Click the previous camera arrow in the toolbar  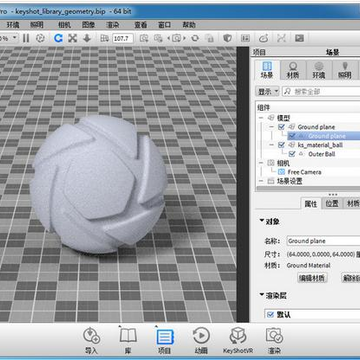pos(168,39)
